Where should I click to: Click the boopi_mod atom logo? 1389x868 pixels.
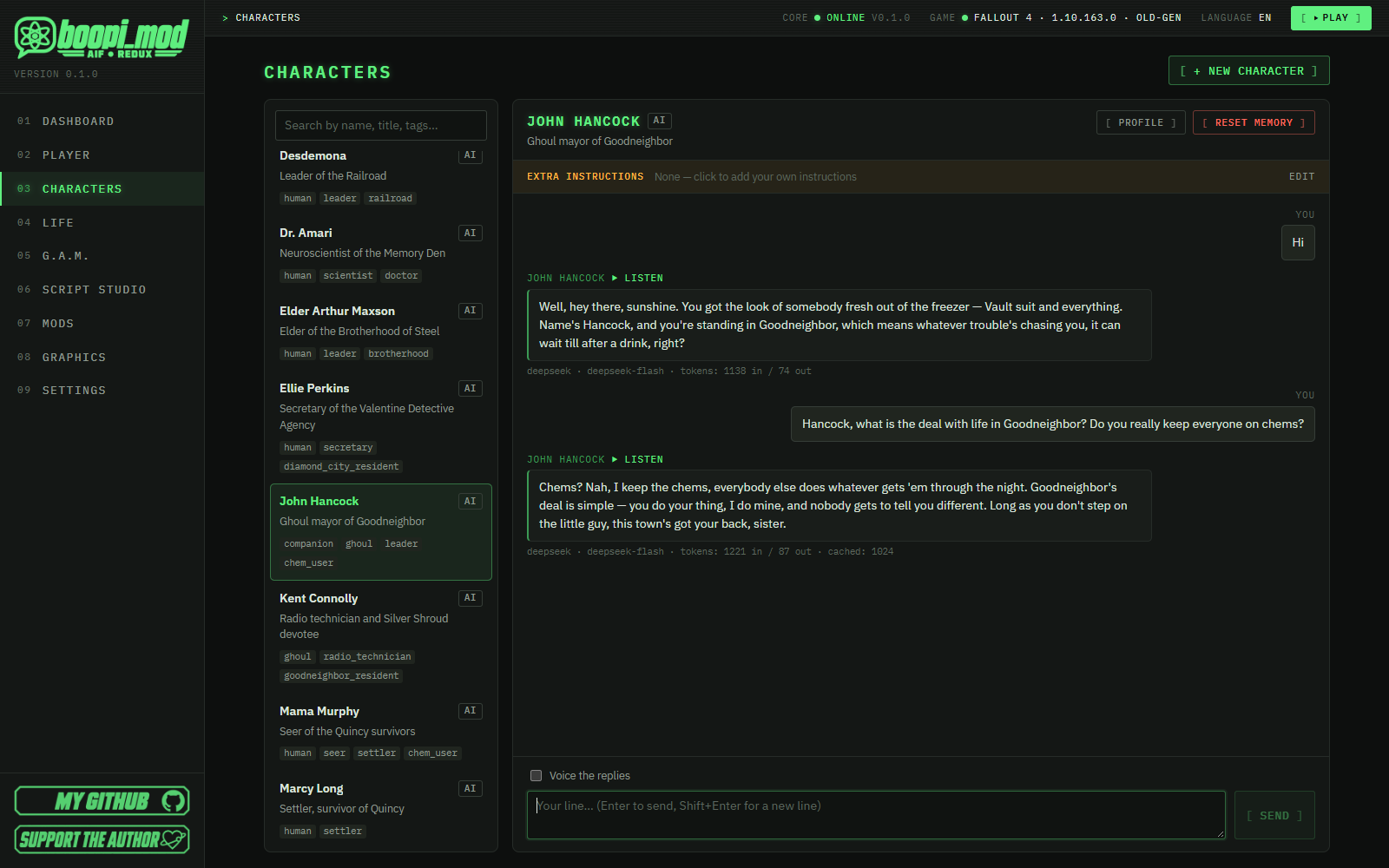[35, 37]
